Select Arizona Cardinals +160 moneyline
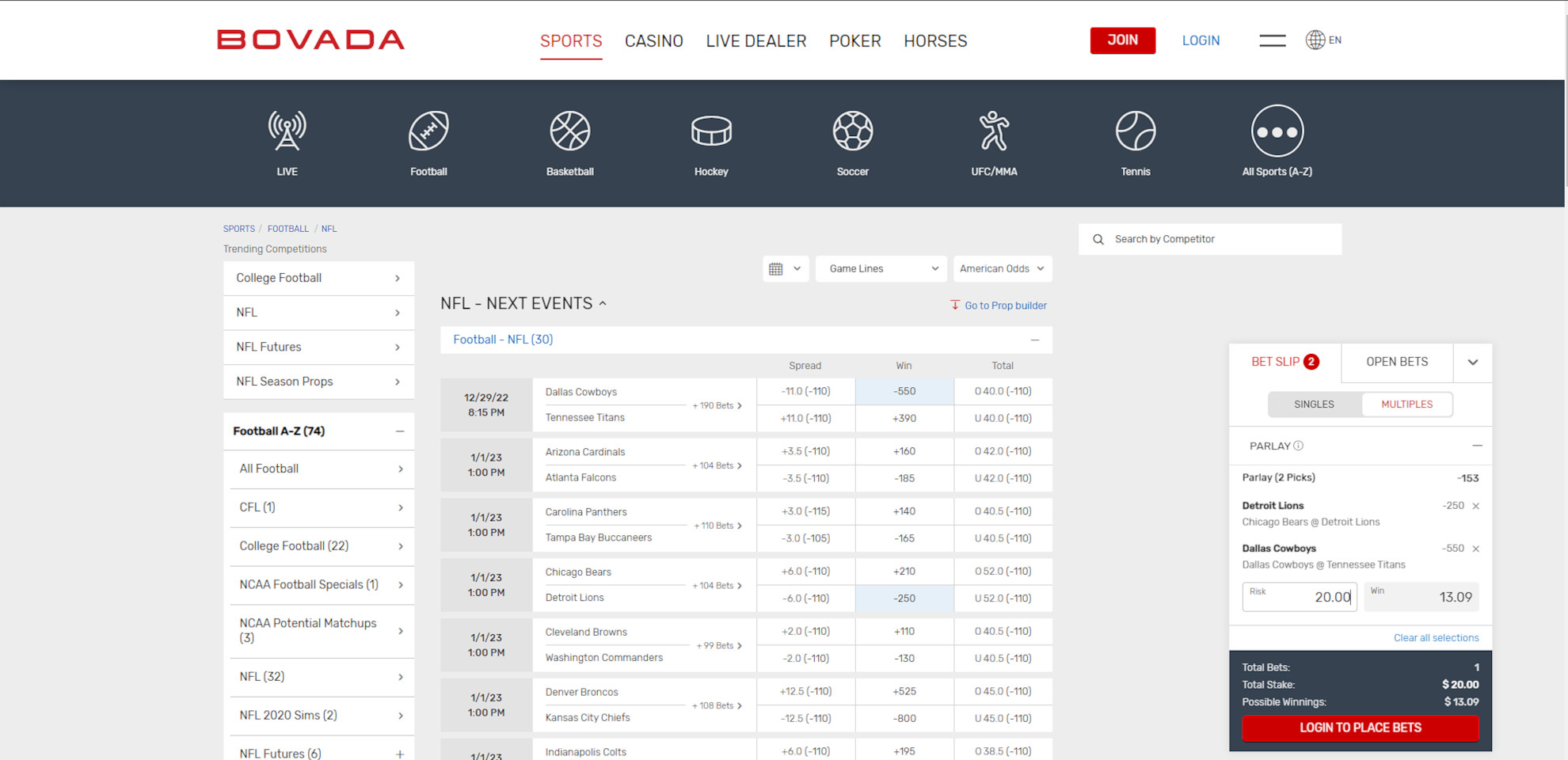The height and width of the screenshot is (760, 1568). click(x=904, y=451)
